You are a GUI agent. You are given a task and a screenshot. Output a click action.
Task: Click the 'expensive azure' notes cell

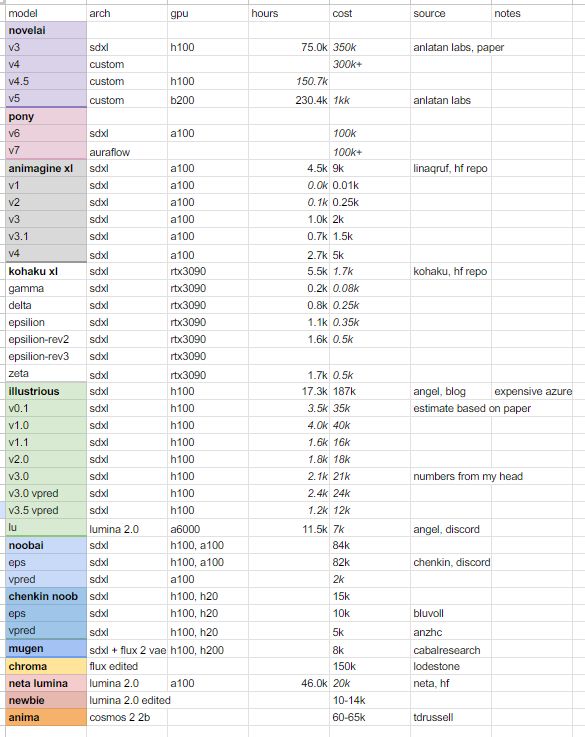(533, 391)
